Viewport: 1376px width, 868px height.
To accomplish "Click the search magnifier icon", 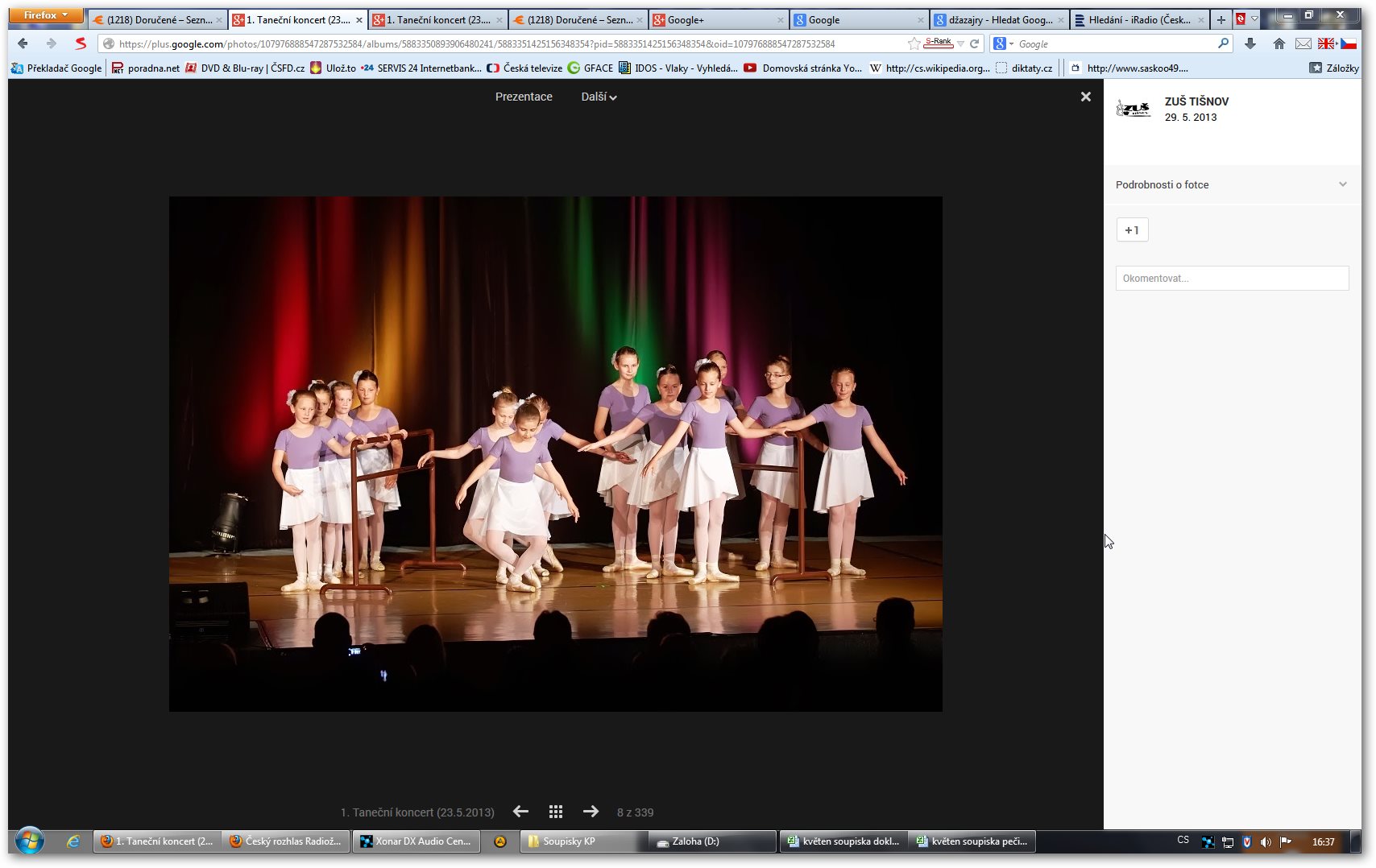I will pos(1224,43).
